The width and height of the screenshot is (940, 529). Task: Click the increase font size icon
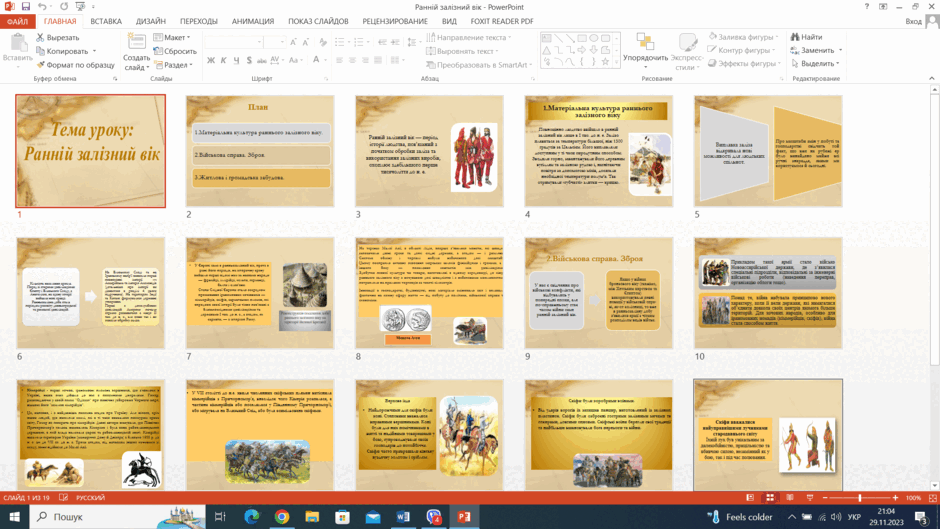point(293,42)
